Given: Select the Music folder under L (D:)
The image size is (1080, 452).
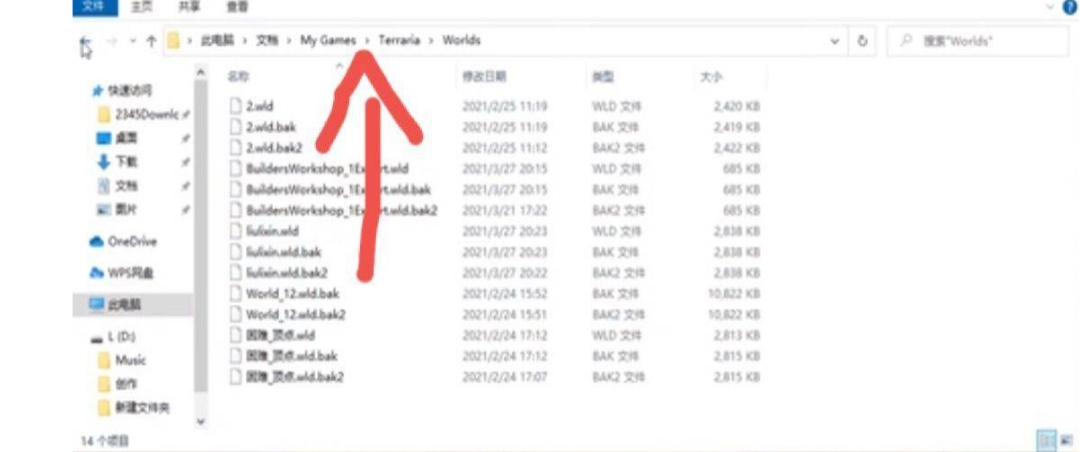Looking at the screenshot, I should tap(130, 360).
